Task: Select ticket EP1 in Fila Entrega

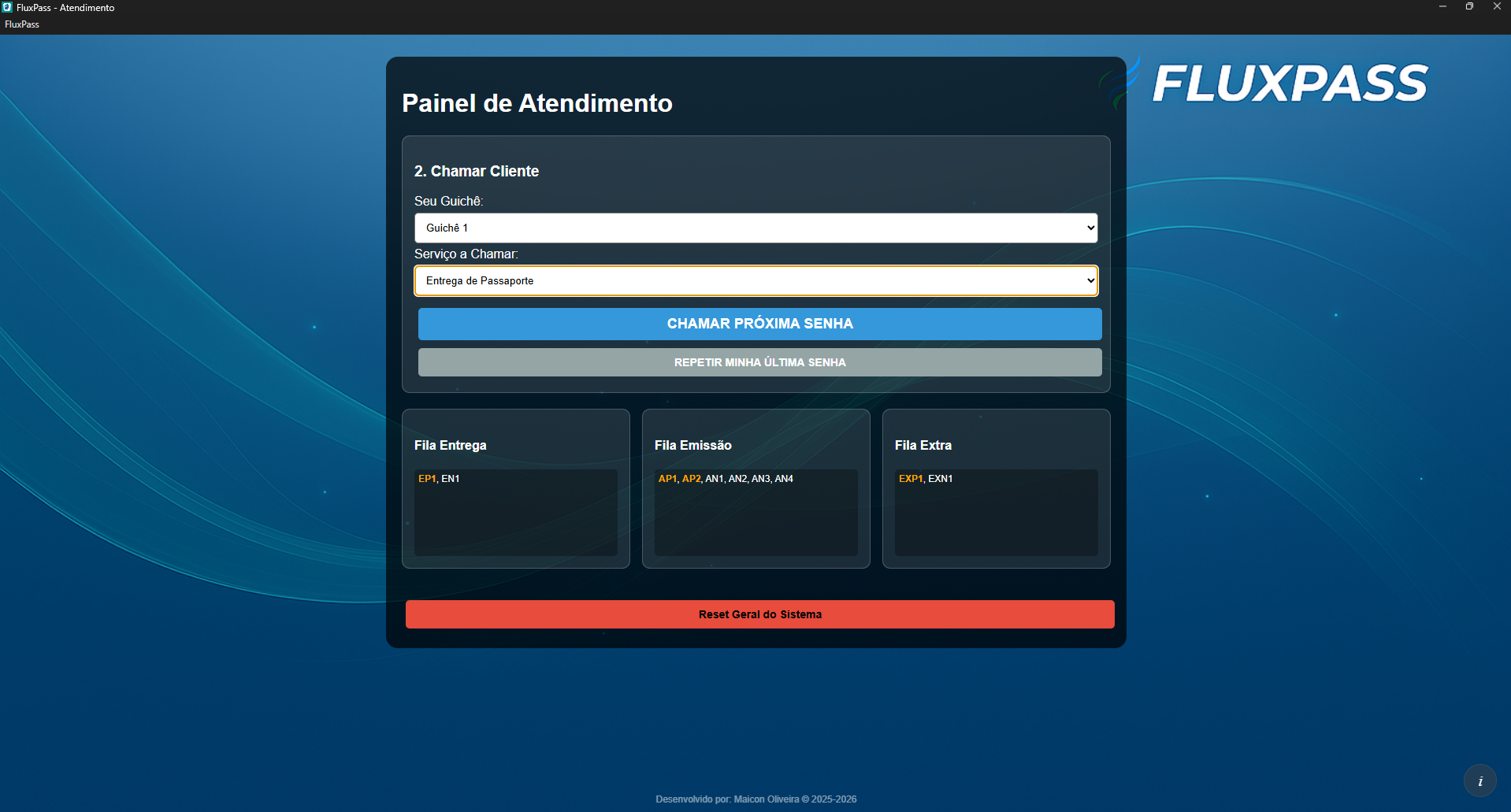Action: click(x=426, y=479)
